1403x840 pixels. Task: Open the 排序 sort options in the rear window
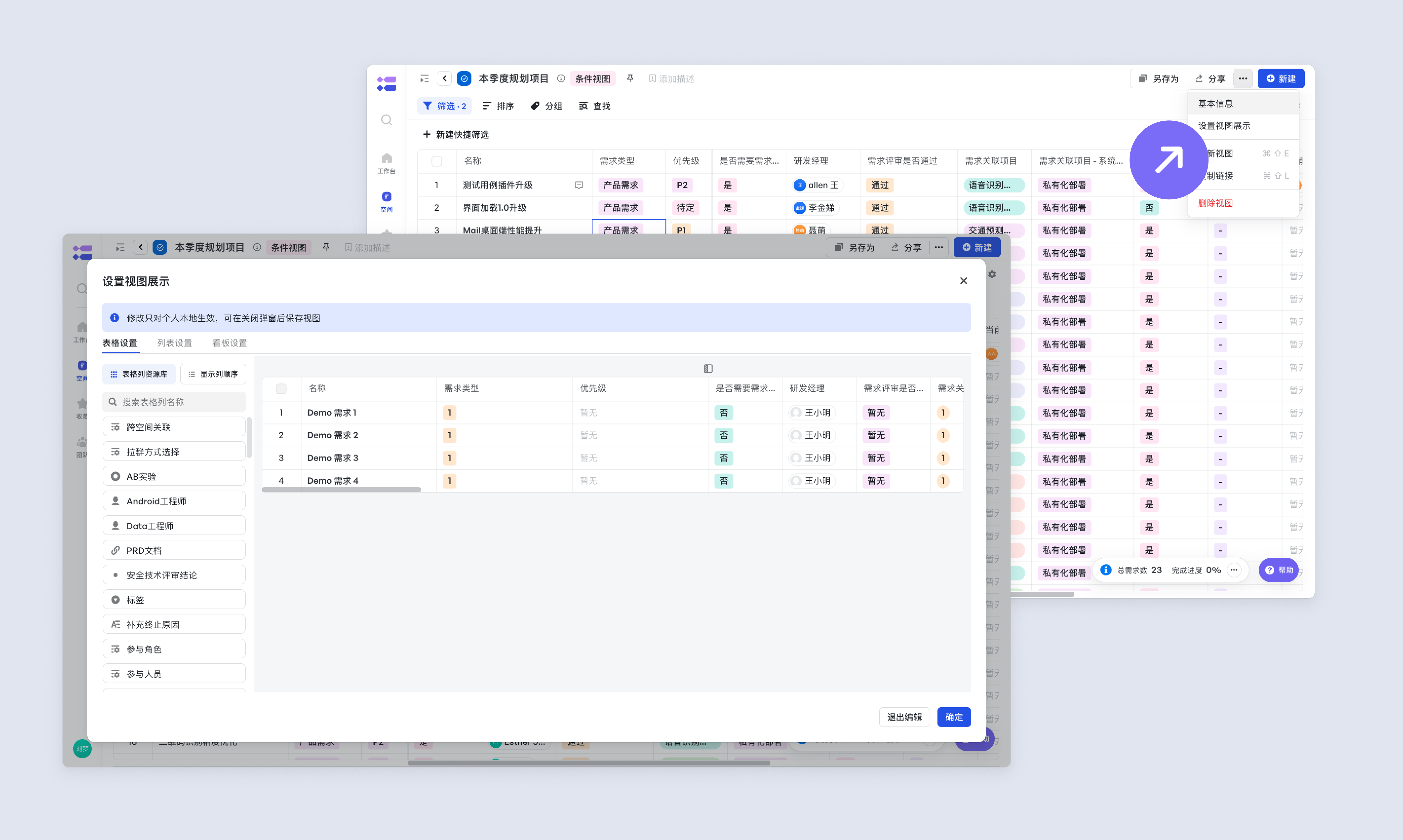498,106
